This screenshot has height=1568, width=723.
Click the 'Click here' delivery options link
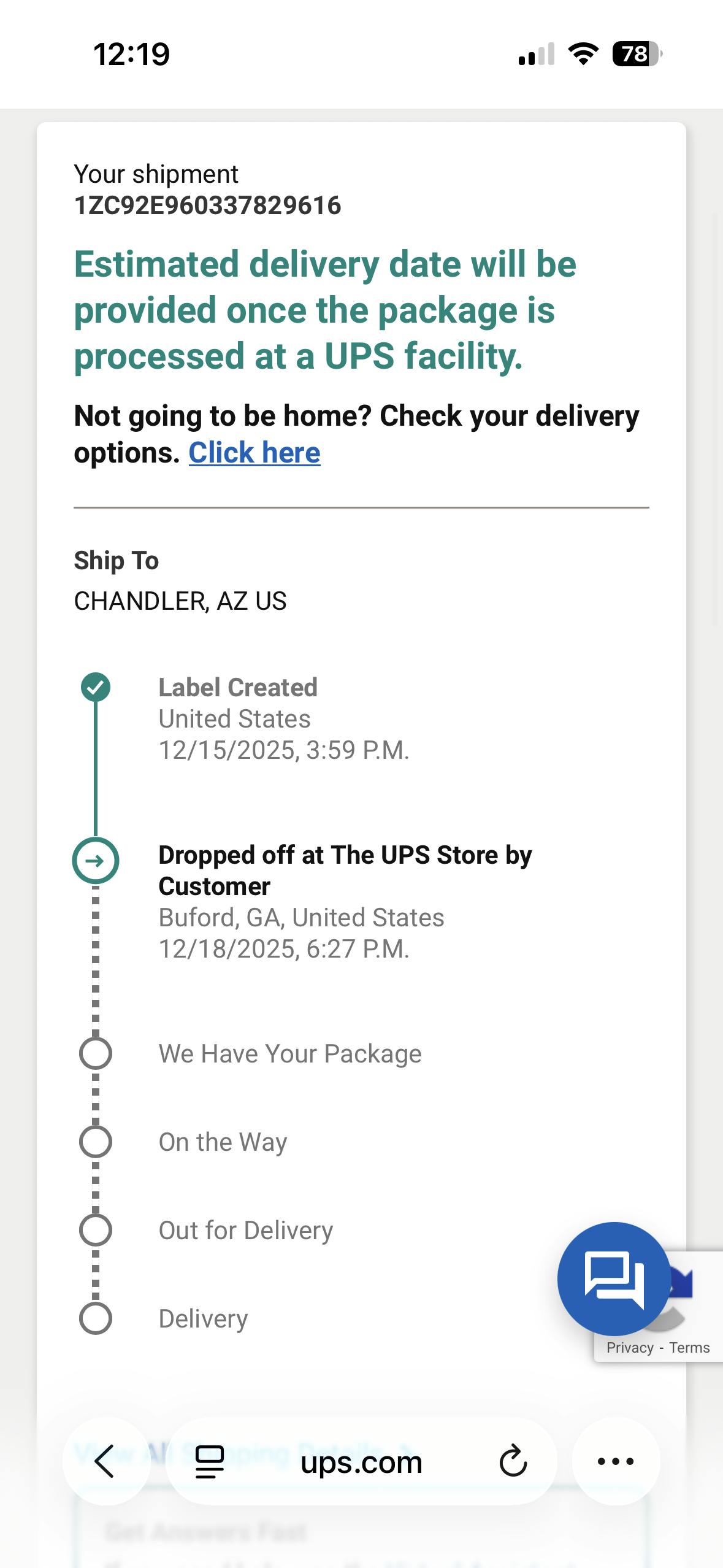(254, 453)
